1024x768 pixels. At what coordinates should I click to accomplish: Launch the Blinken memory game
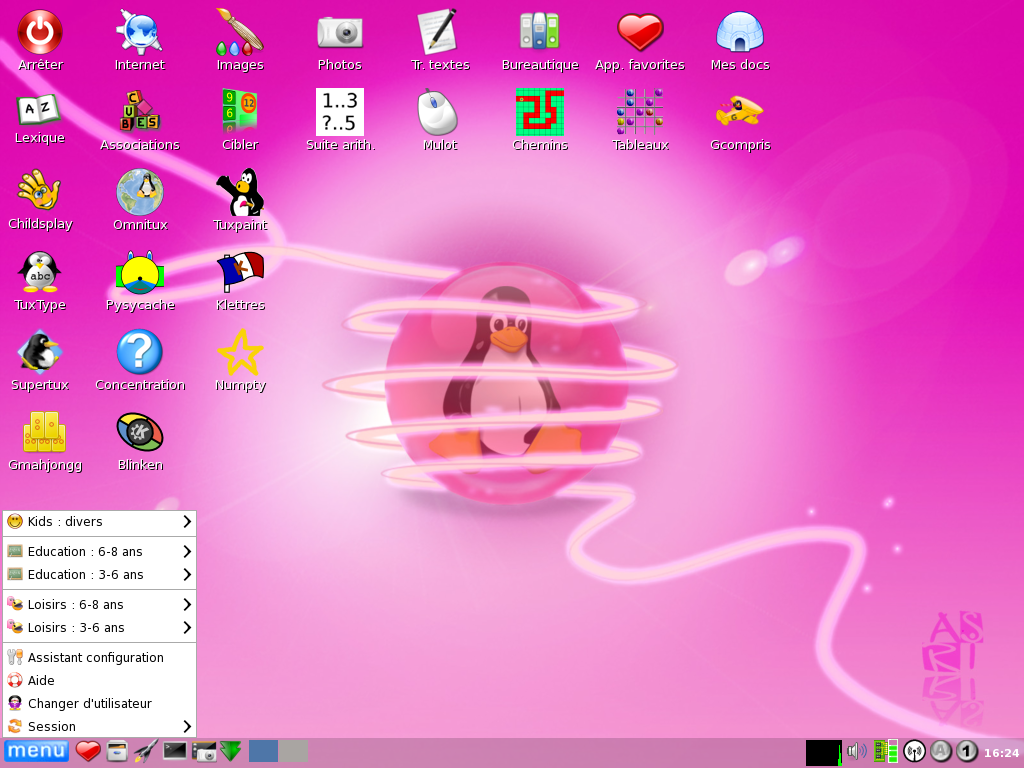click(139, 432)
